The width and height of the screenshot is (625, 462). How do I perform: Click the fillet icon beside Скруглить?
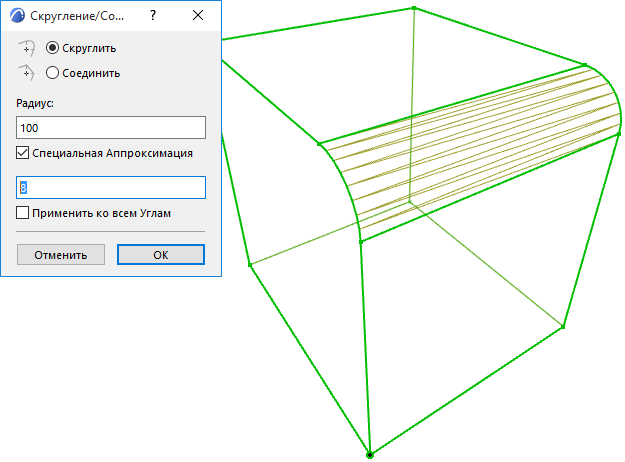[x=27, y=48]
